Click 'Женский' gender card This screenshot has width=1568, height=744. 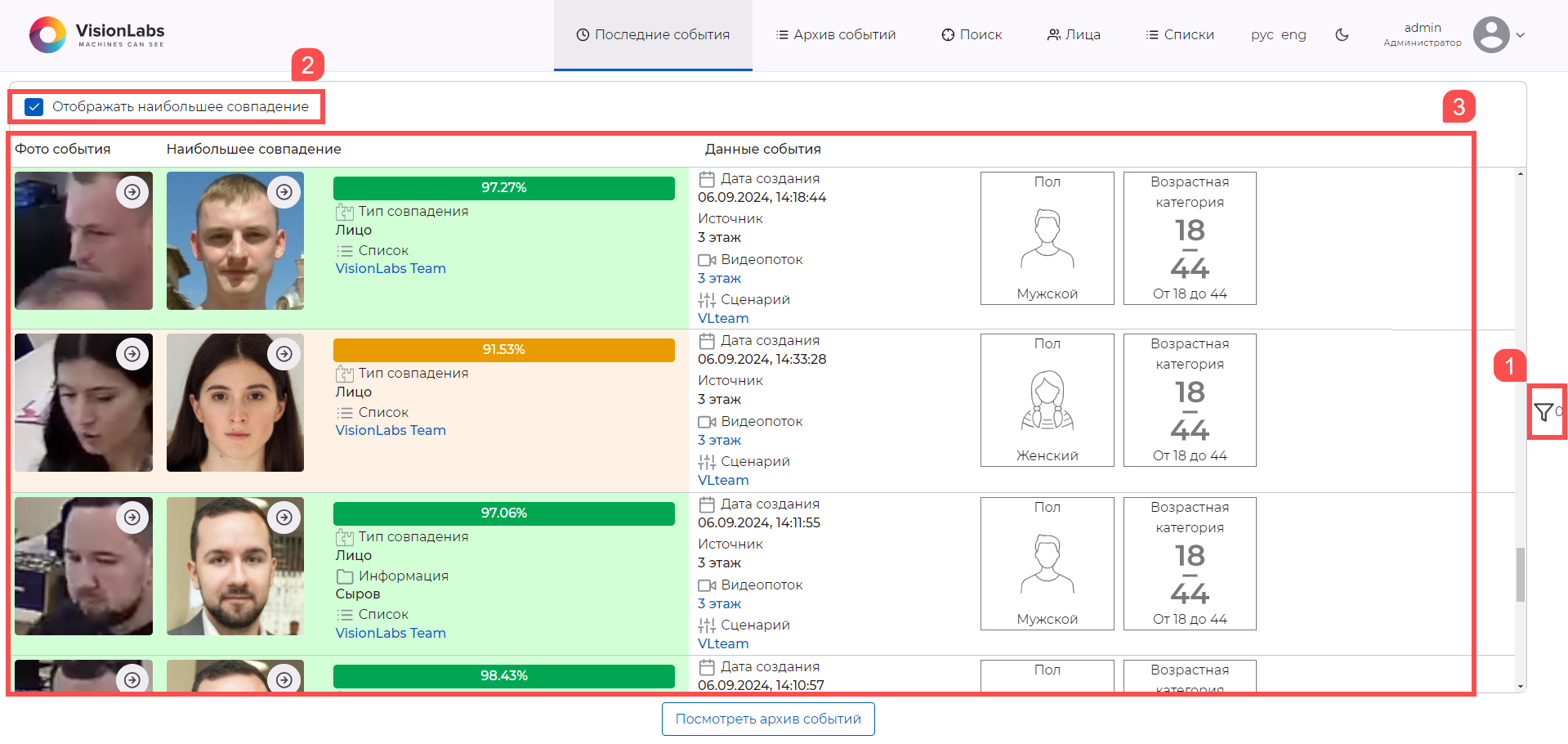pyautogui.click(x=1048, y=401)
